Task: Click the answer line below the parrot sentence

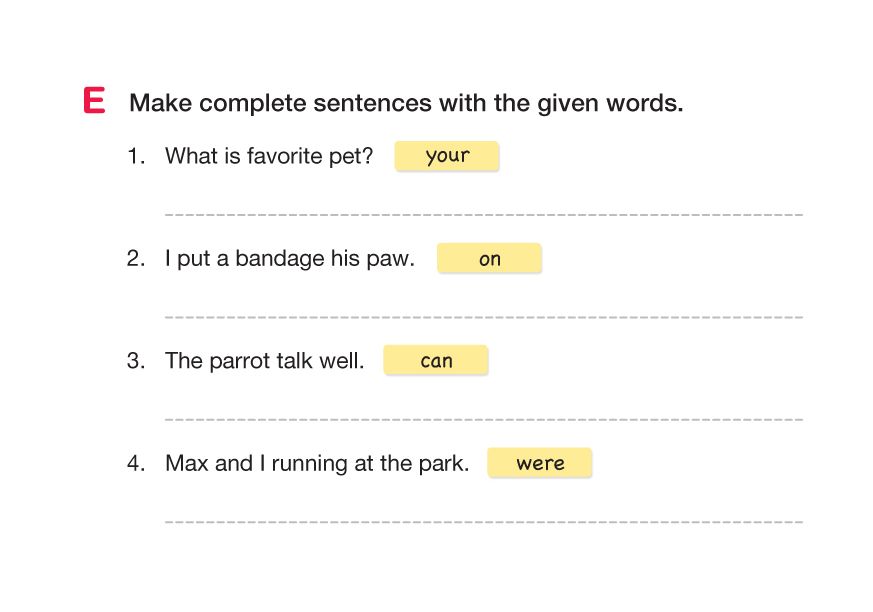Action: pos(483,418)
